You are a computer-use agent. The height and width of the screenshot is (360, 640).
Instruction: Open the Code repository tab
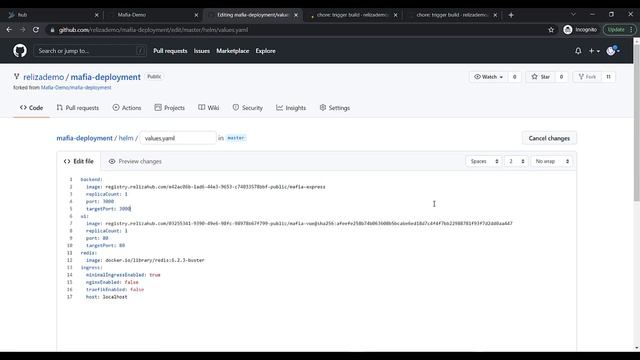coord(31,108)
